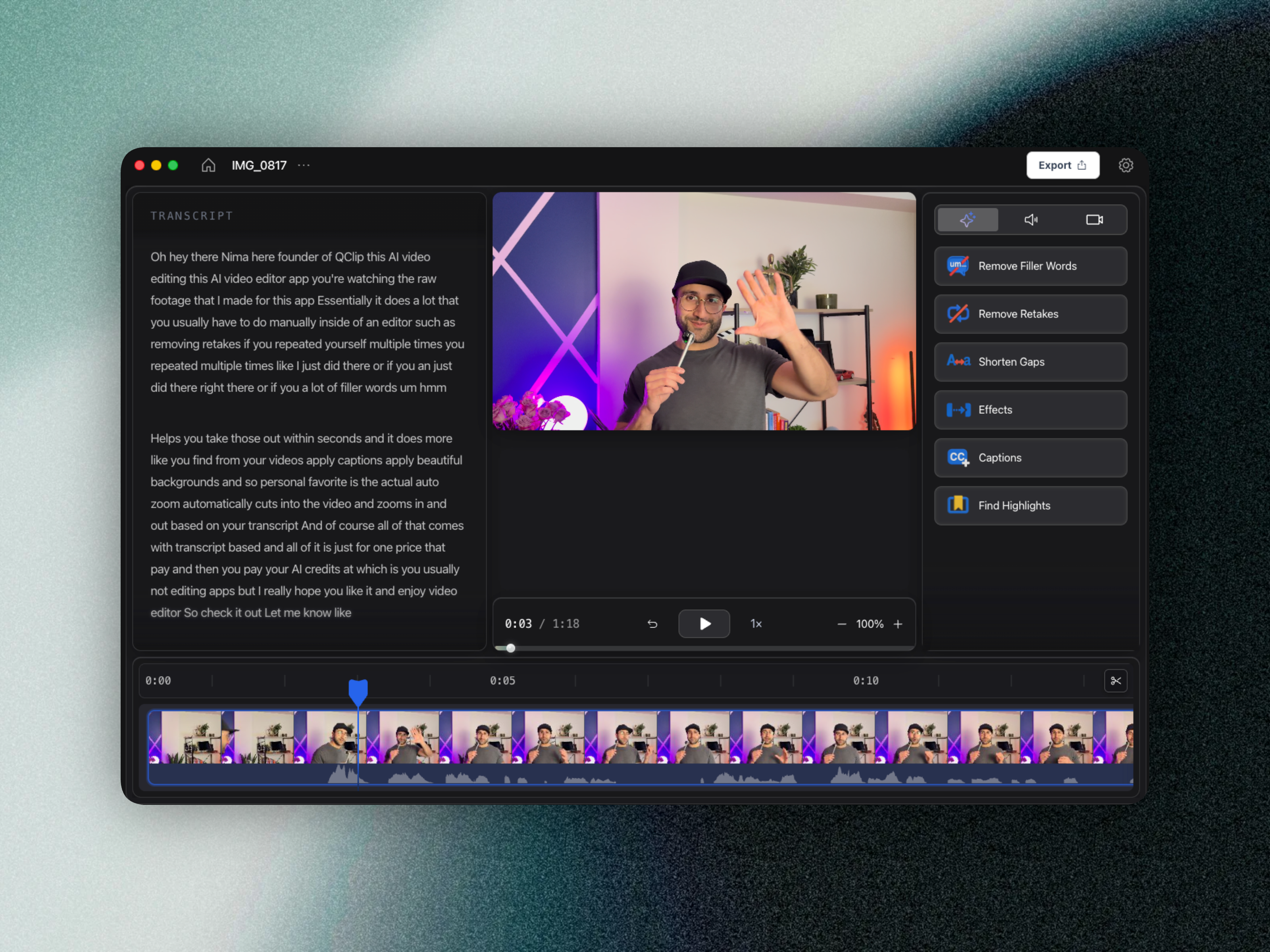Click the Export button
1270x952 pixels.
pyautogui.click(x=1062, y=165)
